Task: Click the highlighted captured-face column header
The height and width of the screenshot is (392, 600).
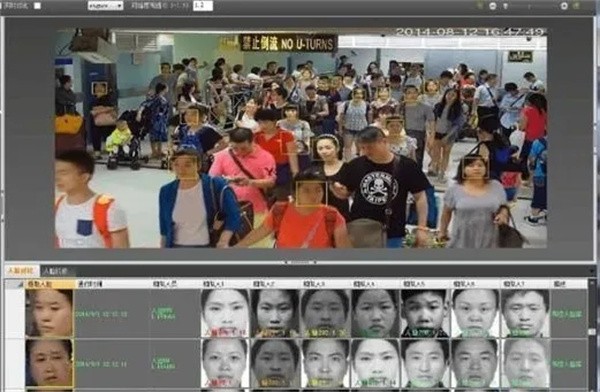Action: [50, 284]
